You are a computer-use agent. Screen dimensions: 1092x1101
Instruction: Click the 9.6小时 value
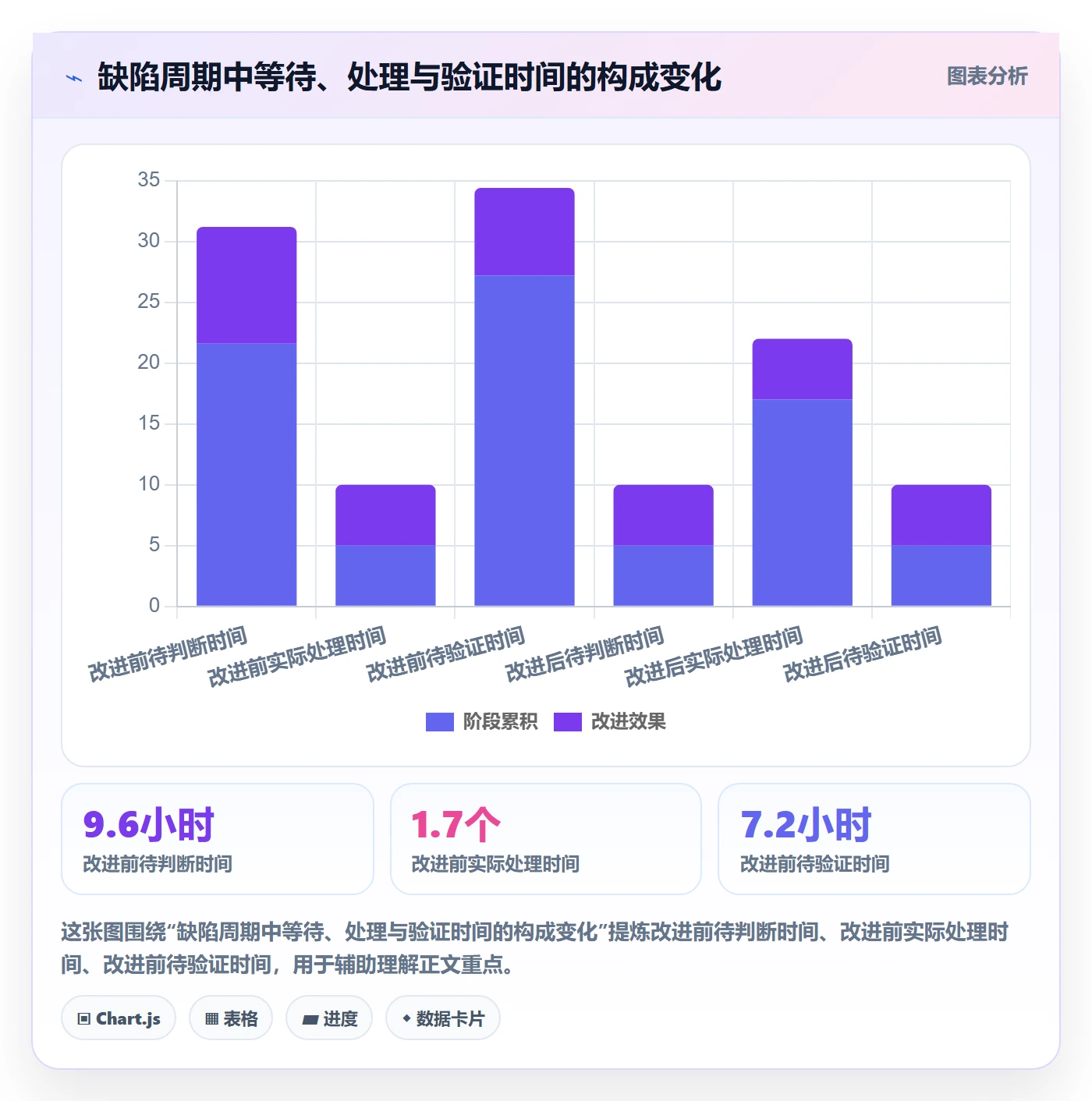click(148, 825)
